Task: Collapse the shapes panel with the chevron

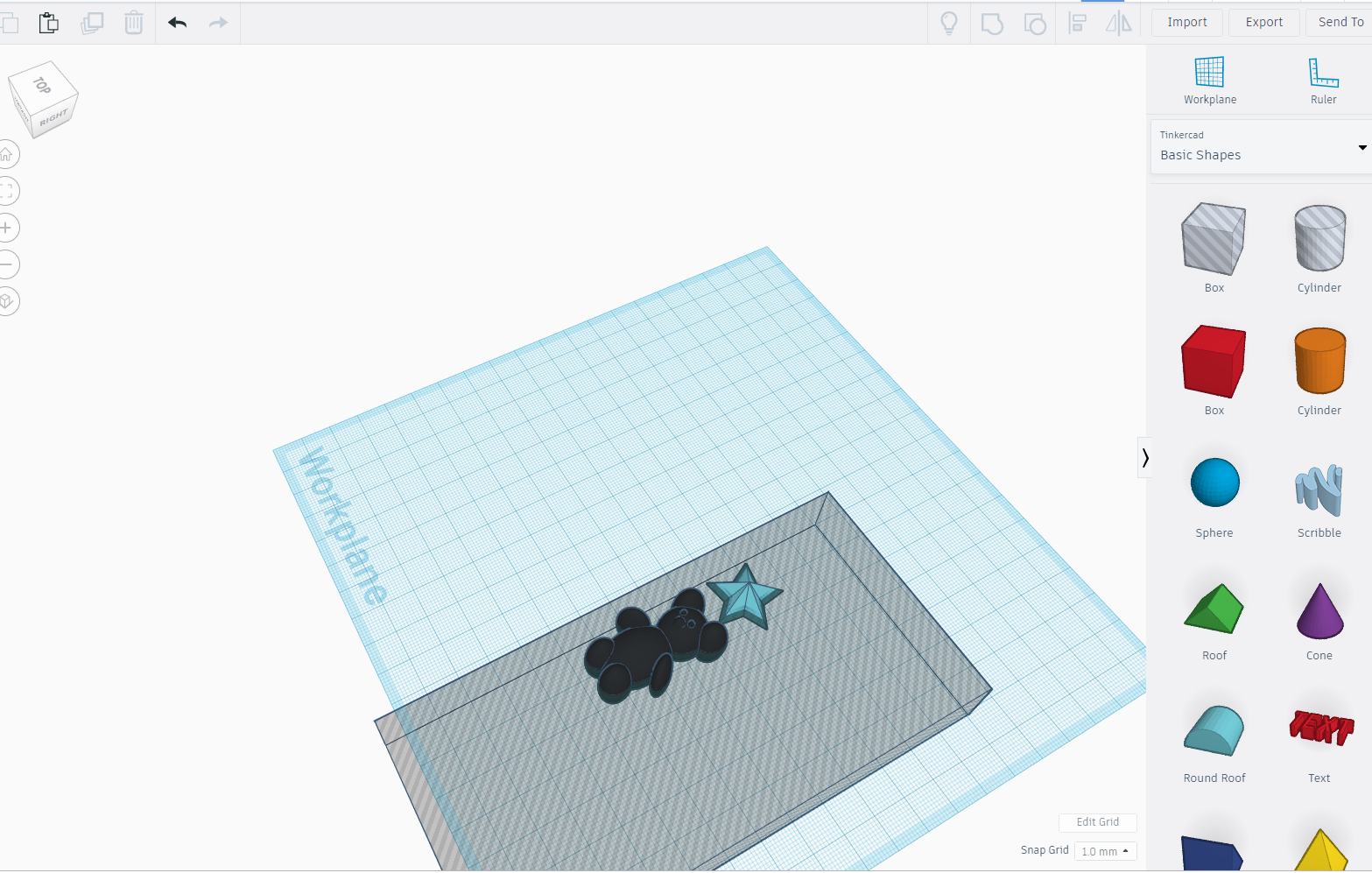Action: pos(1144,457)
